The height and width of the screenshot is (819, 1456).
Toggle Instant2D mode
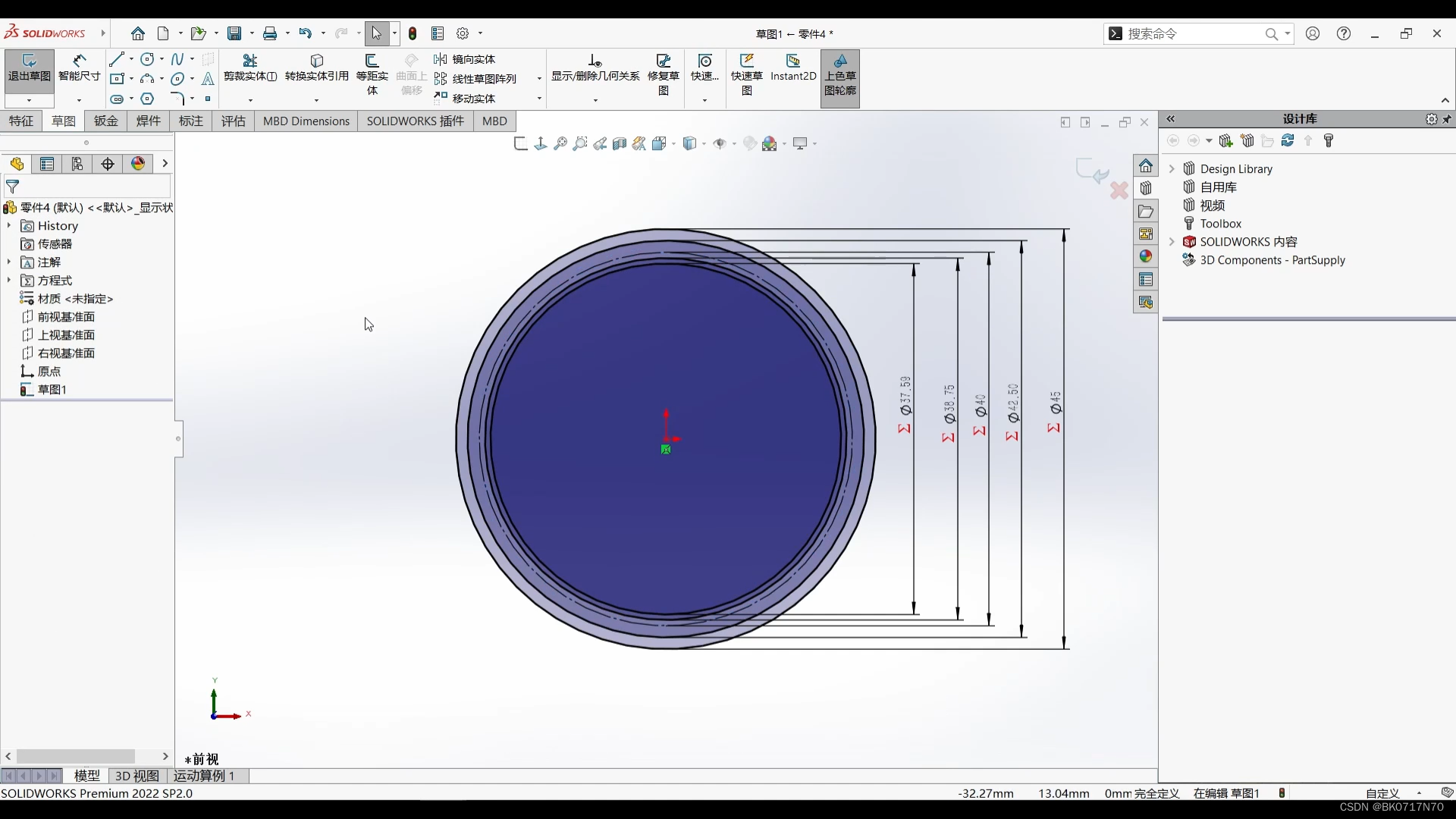tap(793, 67)
